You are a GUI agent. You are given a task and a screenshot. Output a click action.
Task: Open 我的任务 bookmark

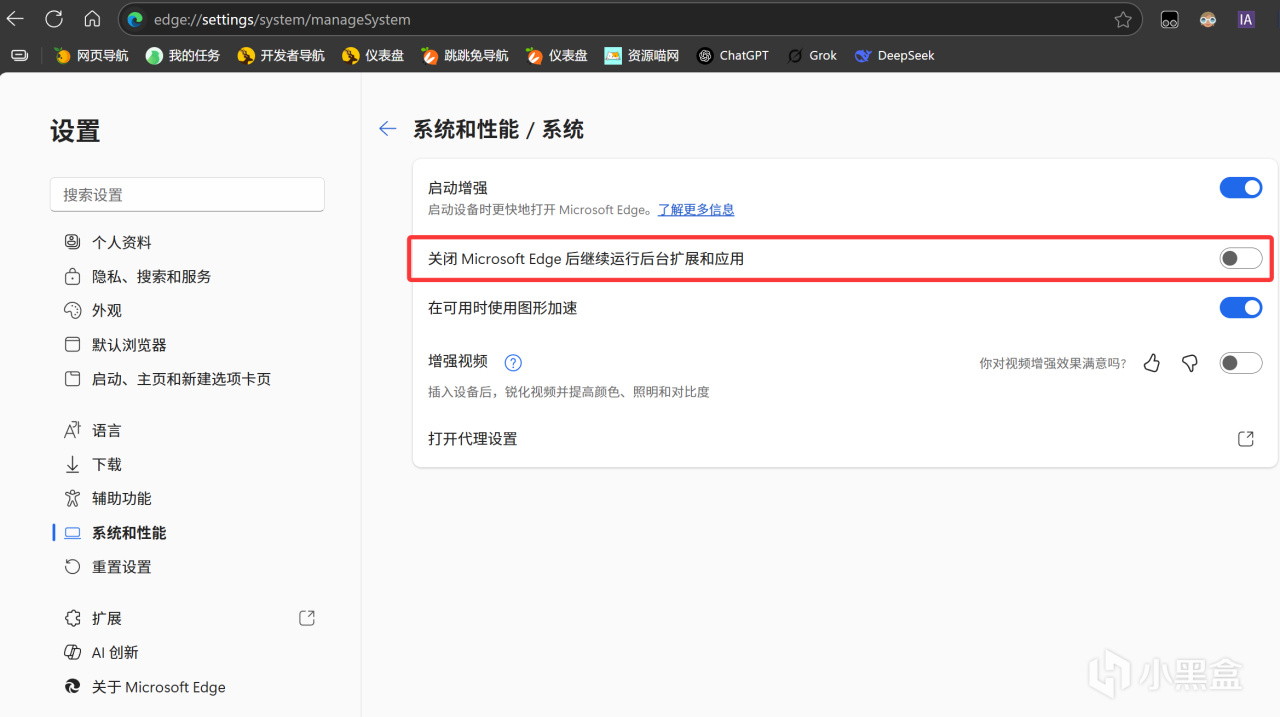183,55
